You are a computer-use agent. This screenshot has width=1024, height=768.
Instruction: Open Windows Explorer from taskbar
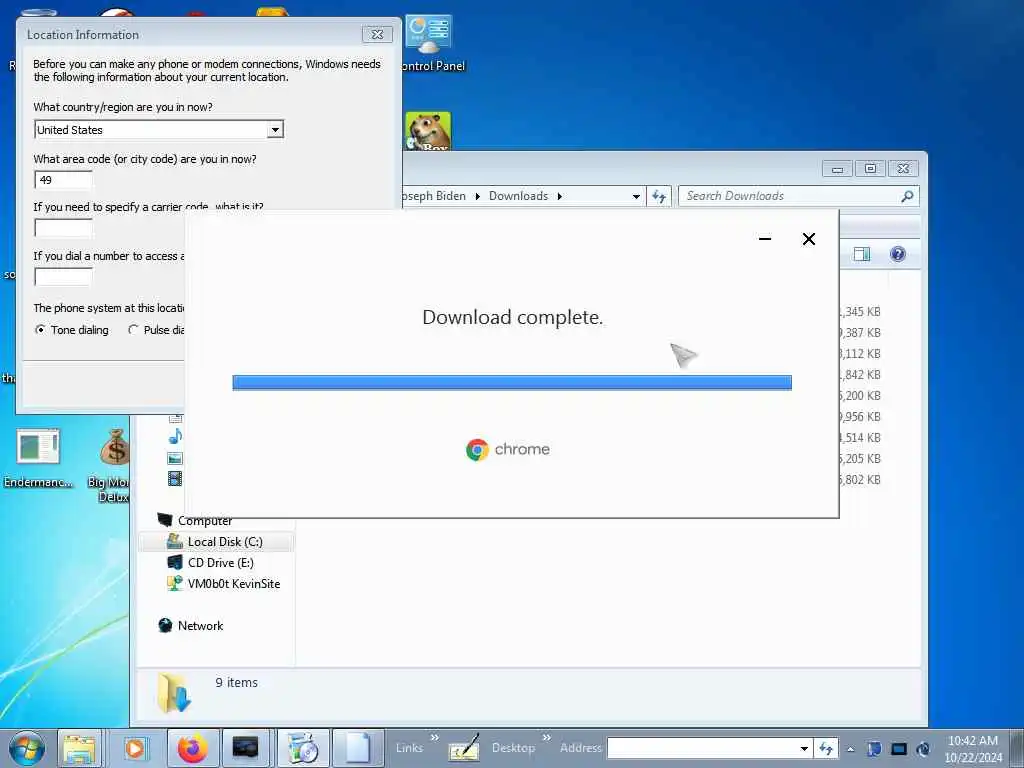pos(80,748)
